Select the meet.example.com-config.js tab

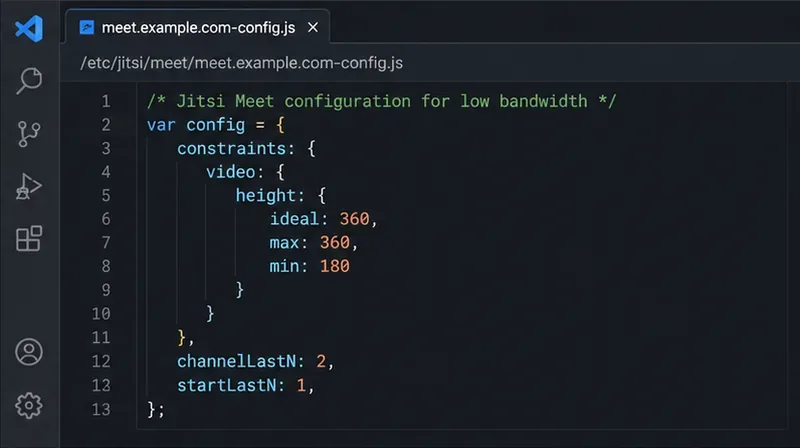(x=198, y=28)
